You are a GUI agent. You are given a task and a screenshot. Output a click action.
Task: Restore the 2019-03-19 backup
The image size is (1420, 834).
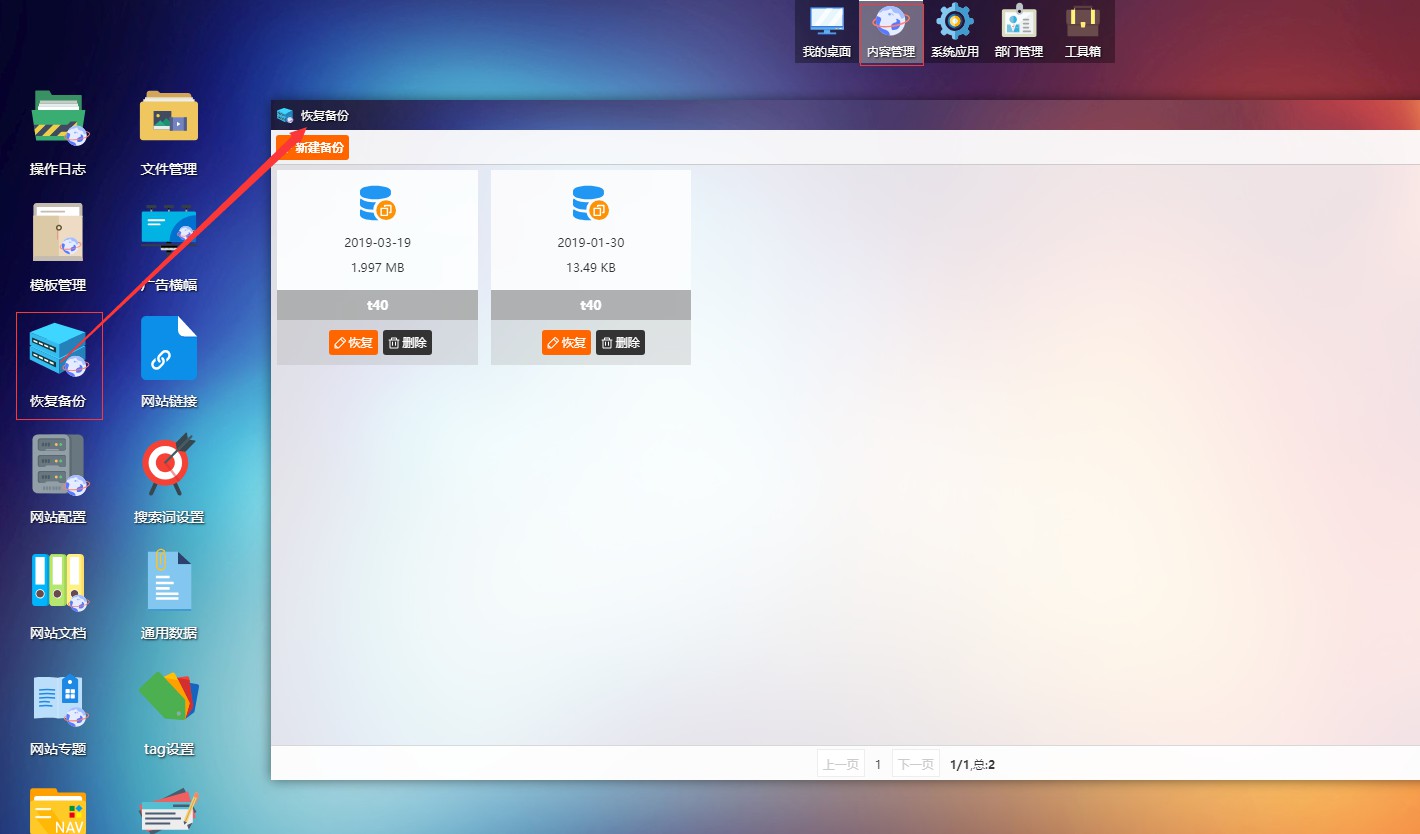(x=353, y=343)
